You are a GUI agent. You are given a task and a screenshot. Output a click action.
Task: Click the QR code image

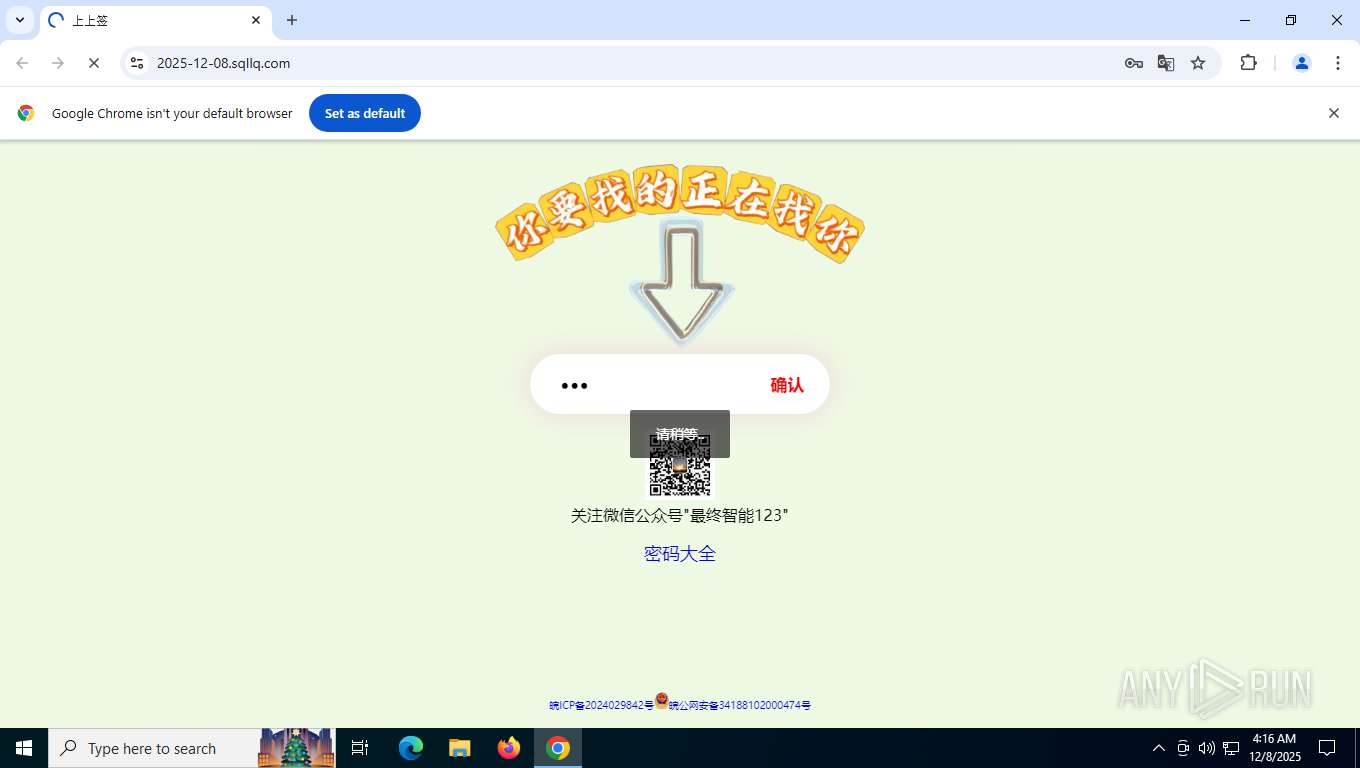click(680, 466)
